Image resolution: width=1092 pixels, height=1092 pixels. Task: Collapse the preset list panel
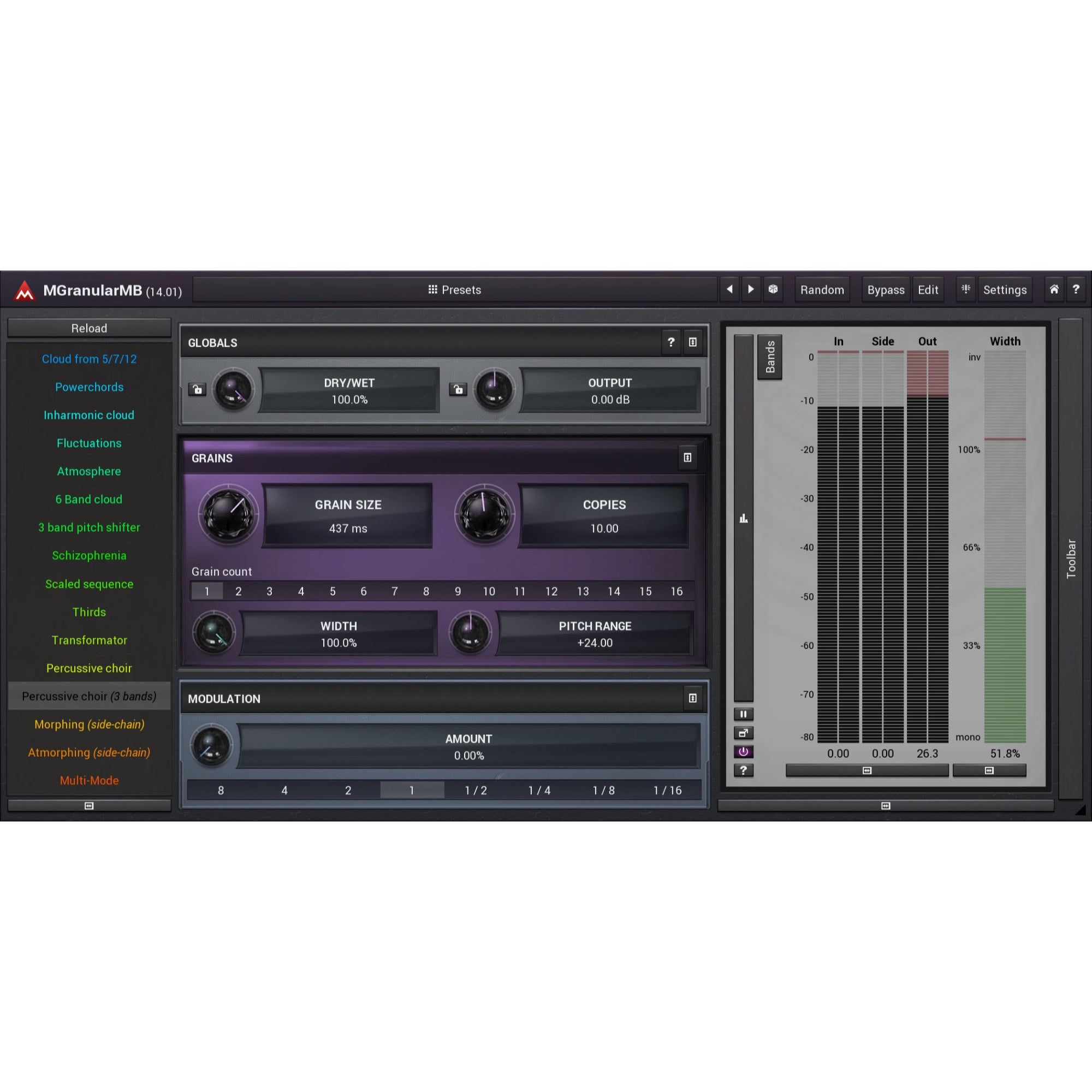[x=89, y=805]
